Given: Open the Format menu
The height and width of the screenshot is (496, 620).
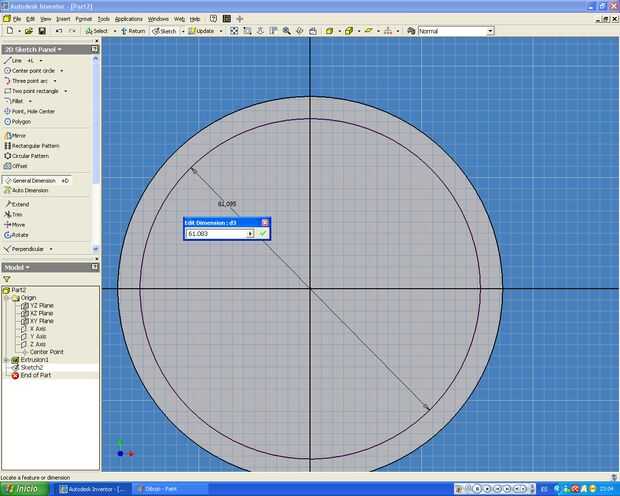Looking at the screenshot, I should click(x=83, y=18).
